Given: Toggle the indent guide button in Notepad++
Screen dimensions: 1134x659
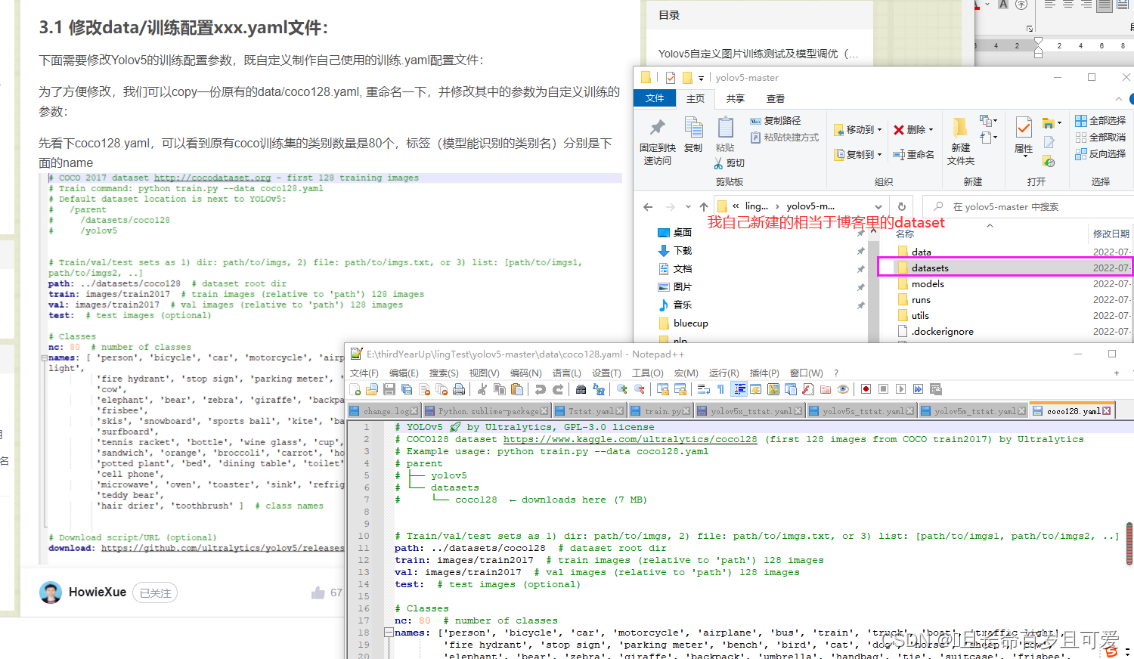Looking at the screenshot, I should (739, 390).
